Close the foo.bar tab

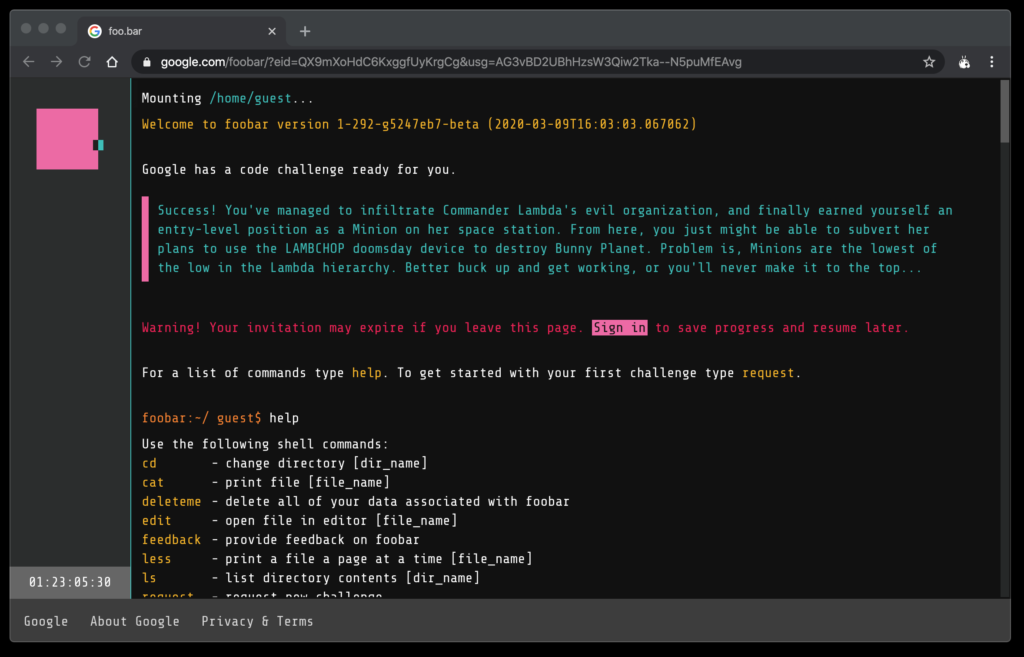[x=272, y=31]
